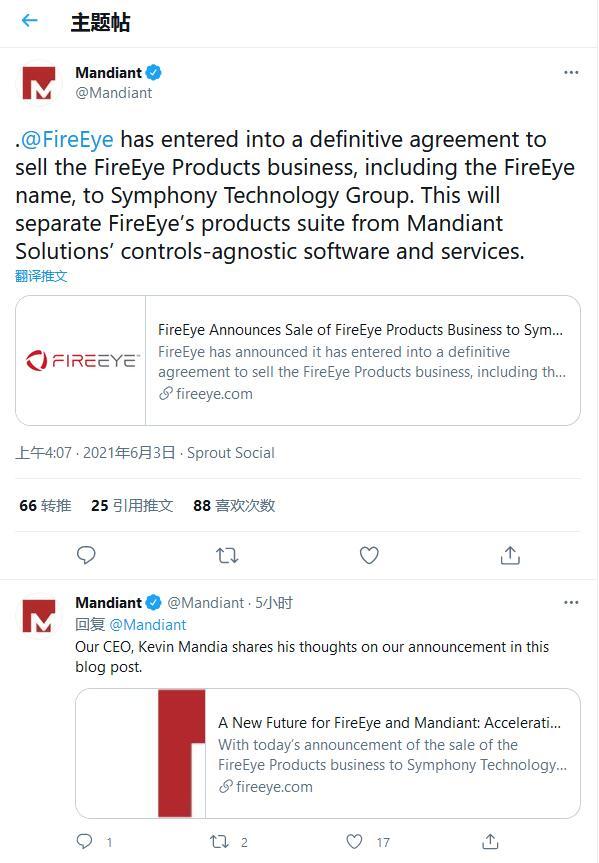Open the A New Future for FireEye article card
Screen dimensions: 599x863
[330, 752]
